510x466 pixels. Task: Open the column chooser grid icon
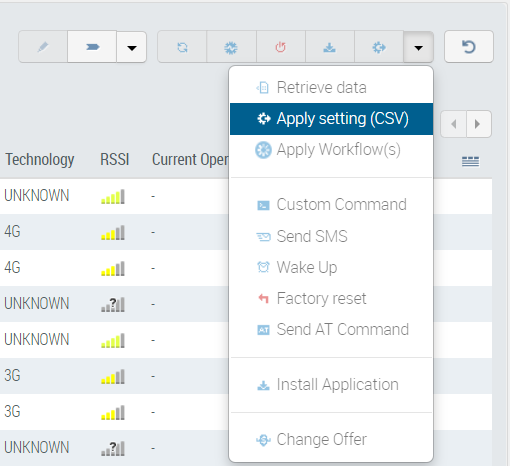[470, 161]
